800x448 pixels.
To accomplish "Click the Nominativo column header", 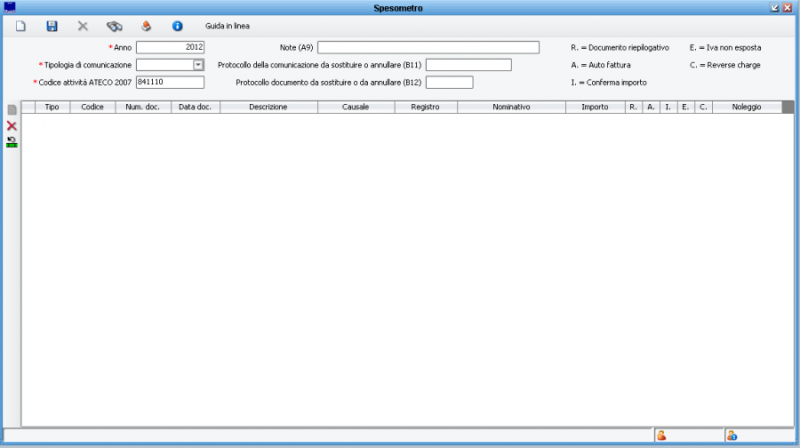I will coord(511,107).
